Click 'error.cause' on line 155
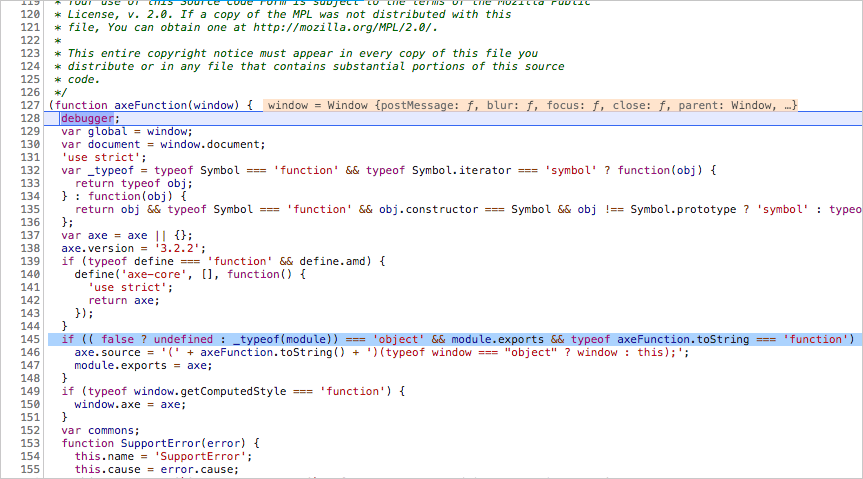Viewport: 863px width, 479px height. point(196,470)
